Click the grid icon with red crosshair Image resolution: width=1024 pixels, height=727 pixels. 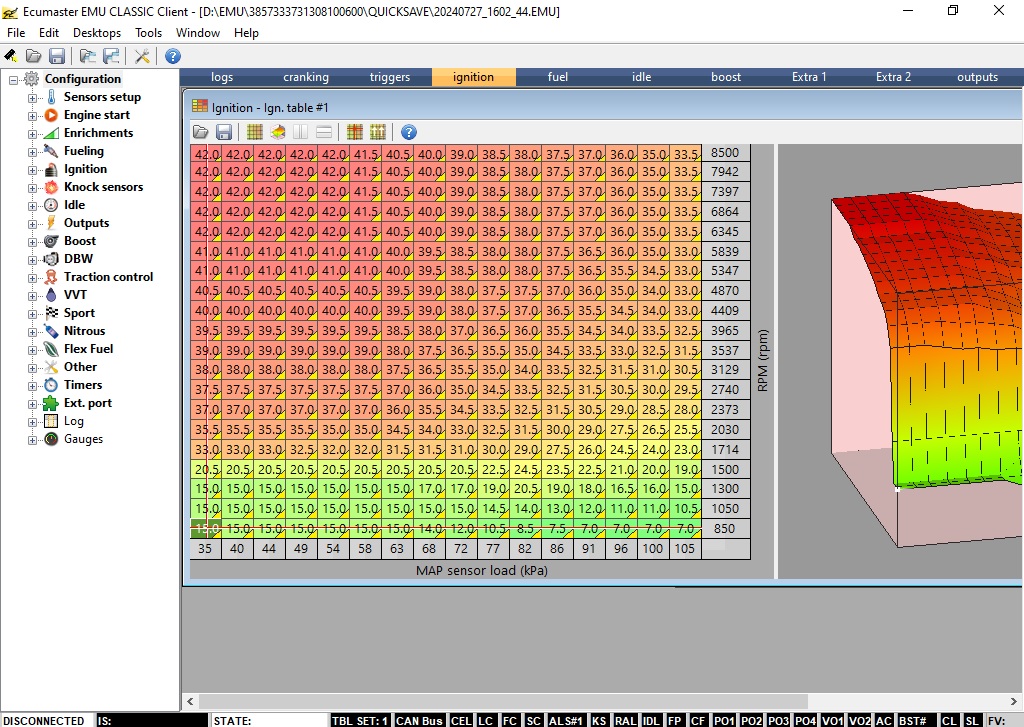(355, 133)
